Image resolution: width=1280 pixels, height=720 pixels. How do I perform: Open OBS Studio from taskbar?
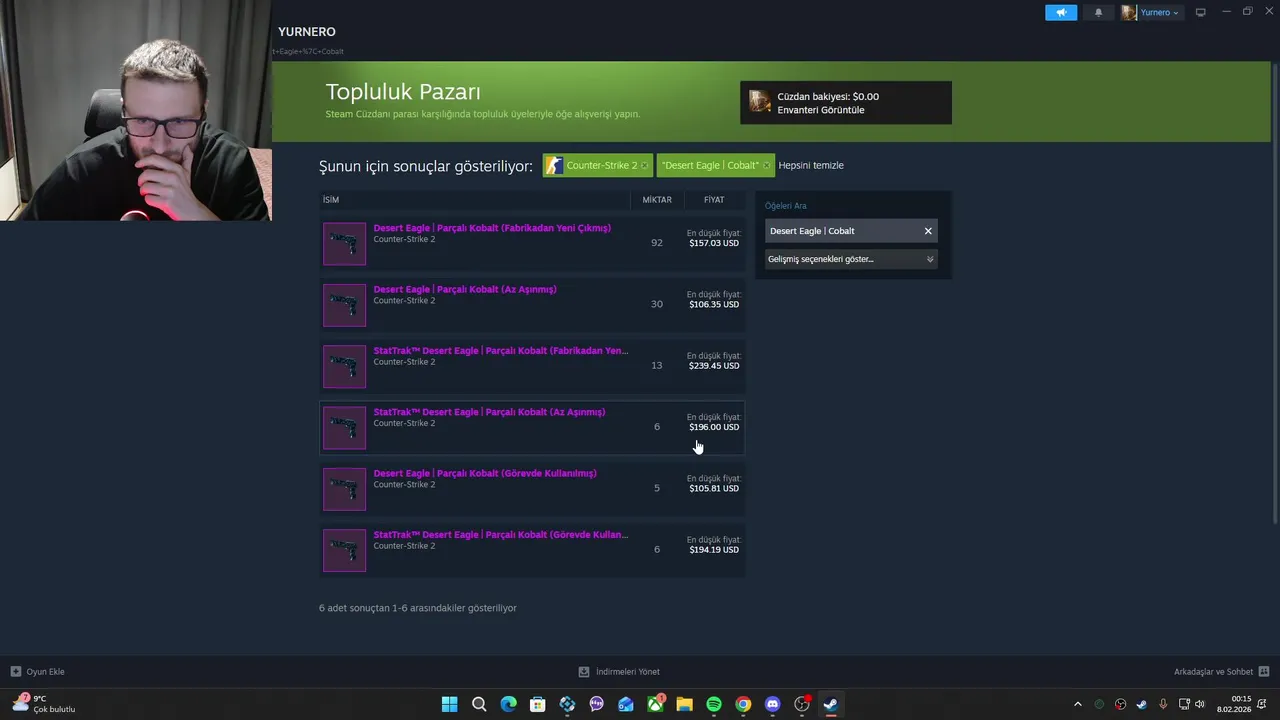(x=801, y=704)
